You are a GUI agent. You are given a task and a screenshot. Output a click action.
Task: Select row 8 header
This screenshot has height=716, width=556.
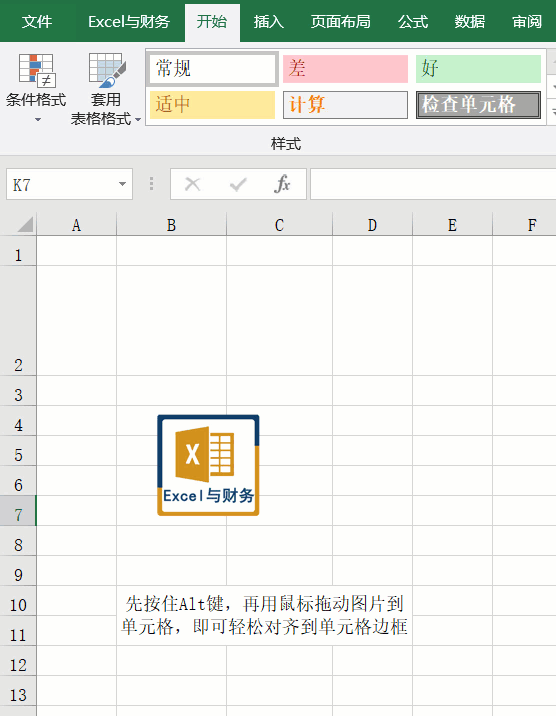[x=18, y=540]
